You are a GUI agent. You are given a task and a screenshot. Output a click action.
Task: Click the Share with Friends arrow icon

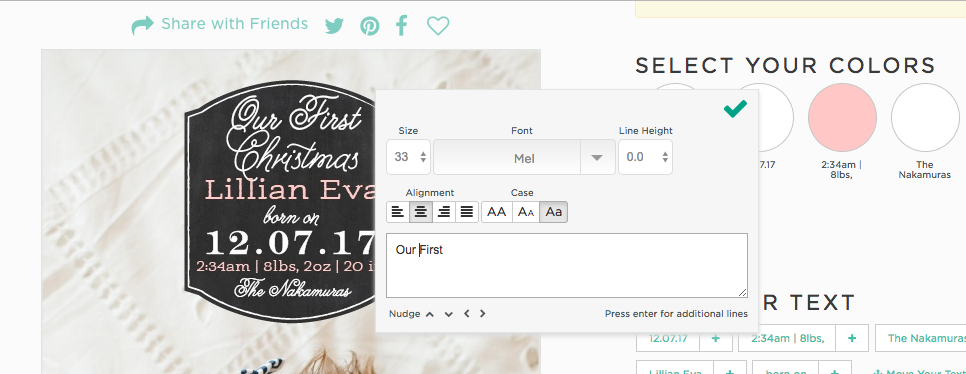coord(142,25)
